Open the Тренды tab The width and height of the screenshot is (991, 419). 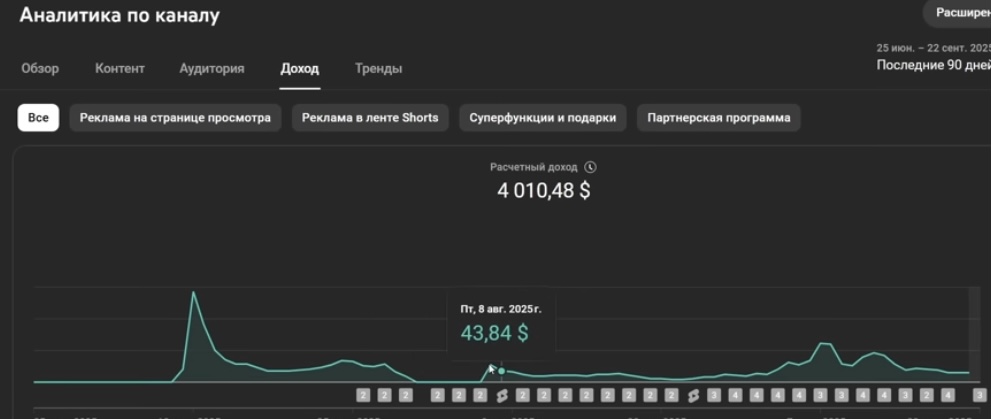pos(378,69)
